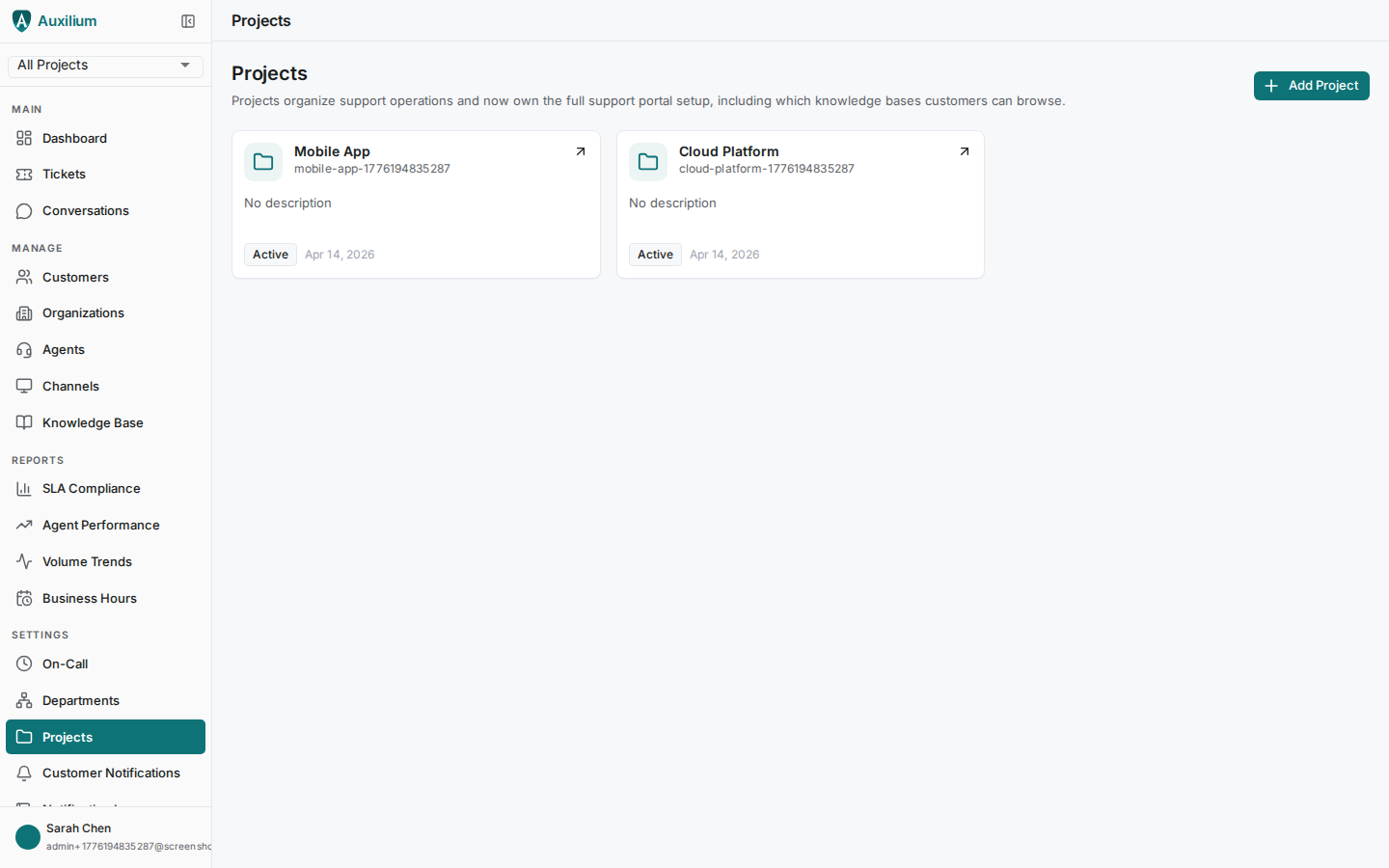Open the SLA Compliance report icon
Viewport: 1389px width, 868px height.
coord(23,488)
